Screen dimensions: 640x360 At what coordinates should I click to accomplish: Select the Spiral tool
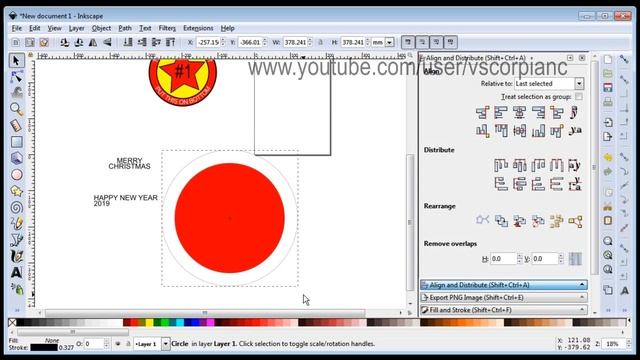pyautogui.click(x=16, y=207)
